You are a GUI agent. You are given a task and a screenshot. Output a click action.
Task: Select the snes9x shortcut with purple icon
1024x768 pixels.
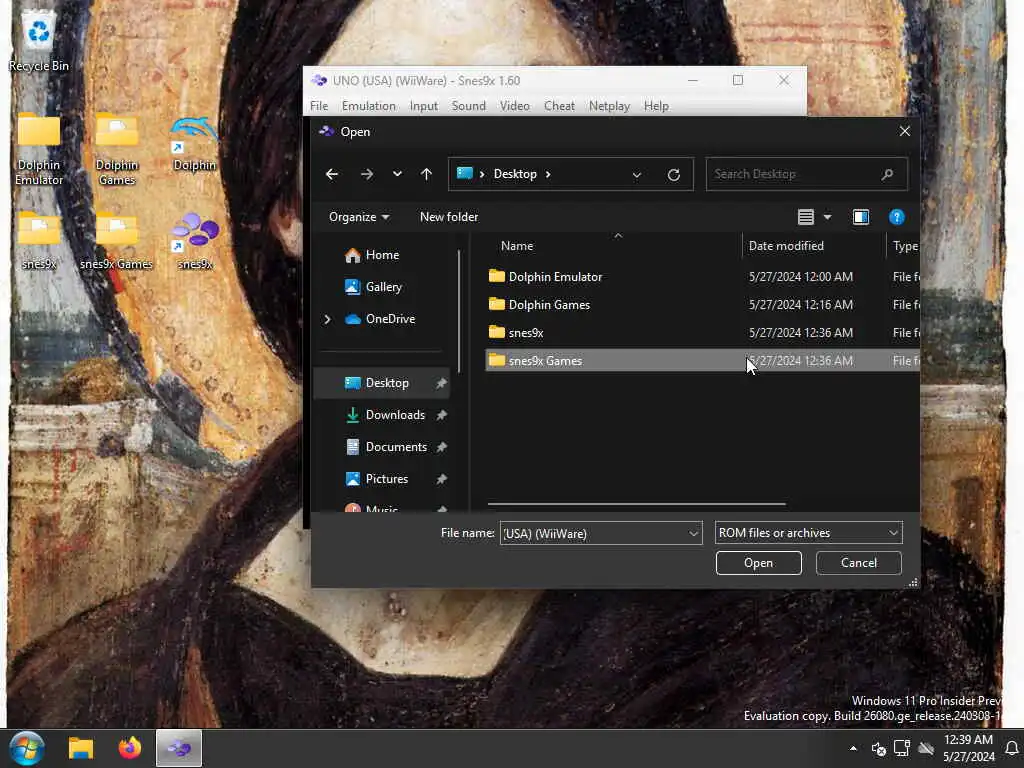[195, 240]
